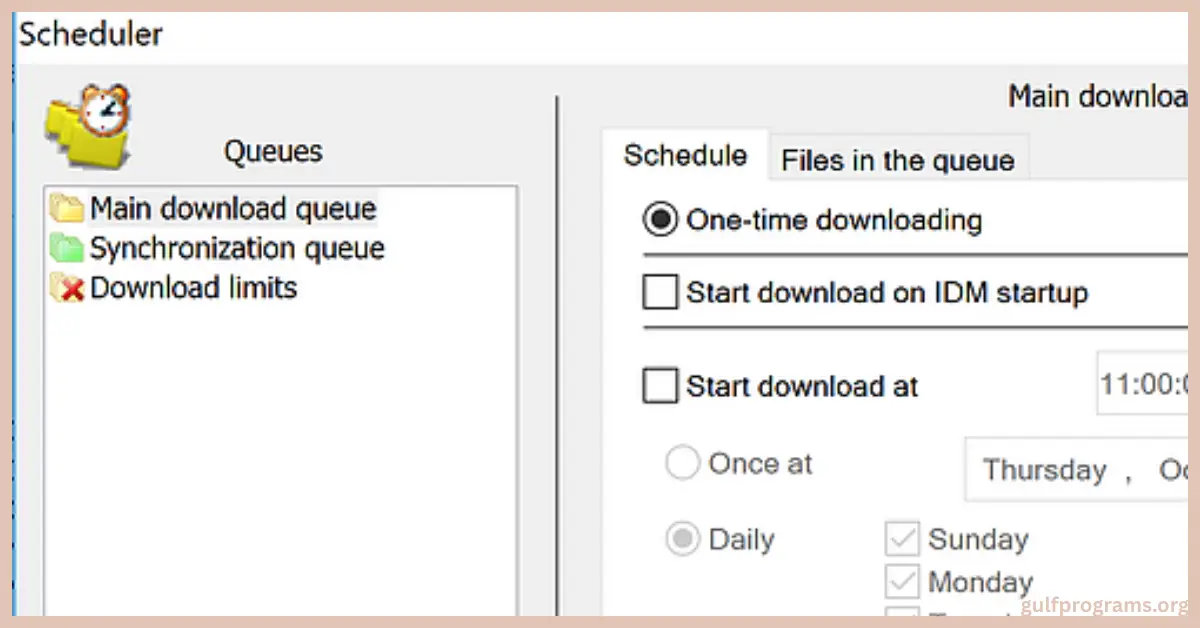The height and width of the screenshot is (628, 1200).
Task: Select the One-time downloading radio button
Action: tap(660, 220)
